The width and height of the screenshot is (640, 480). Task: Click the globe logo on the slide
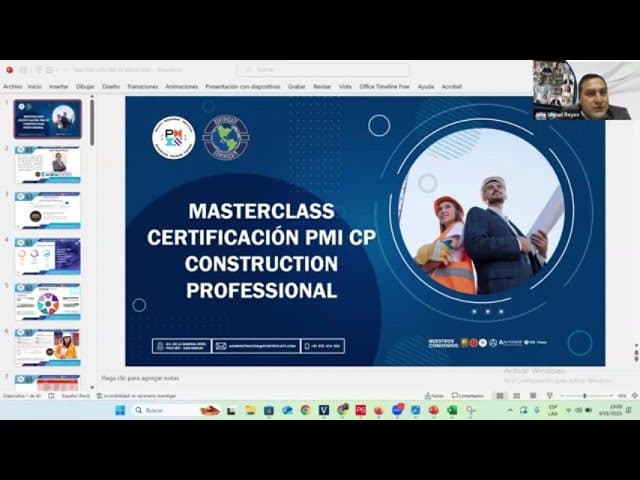pos(226,137)
